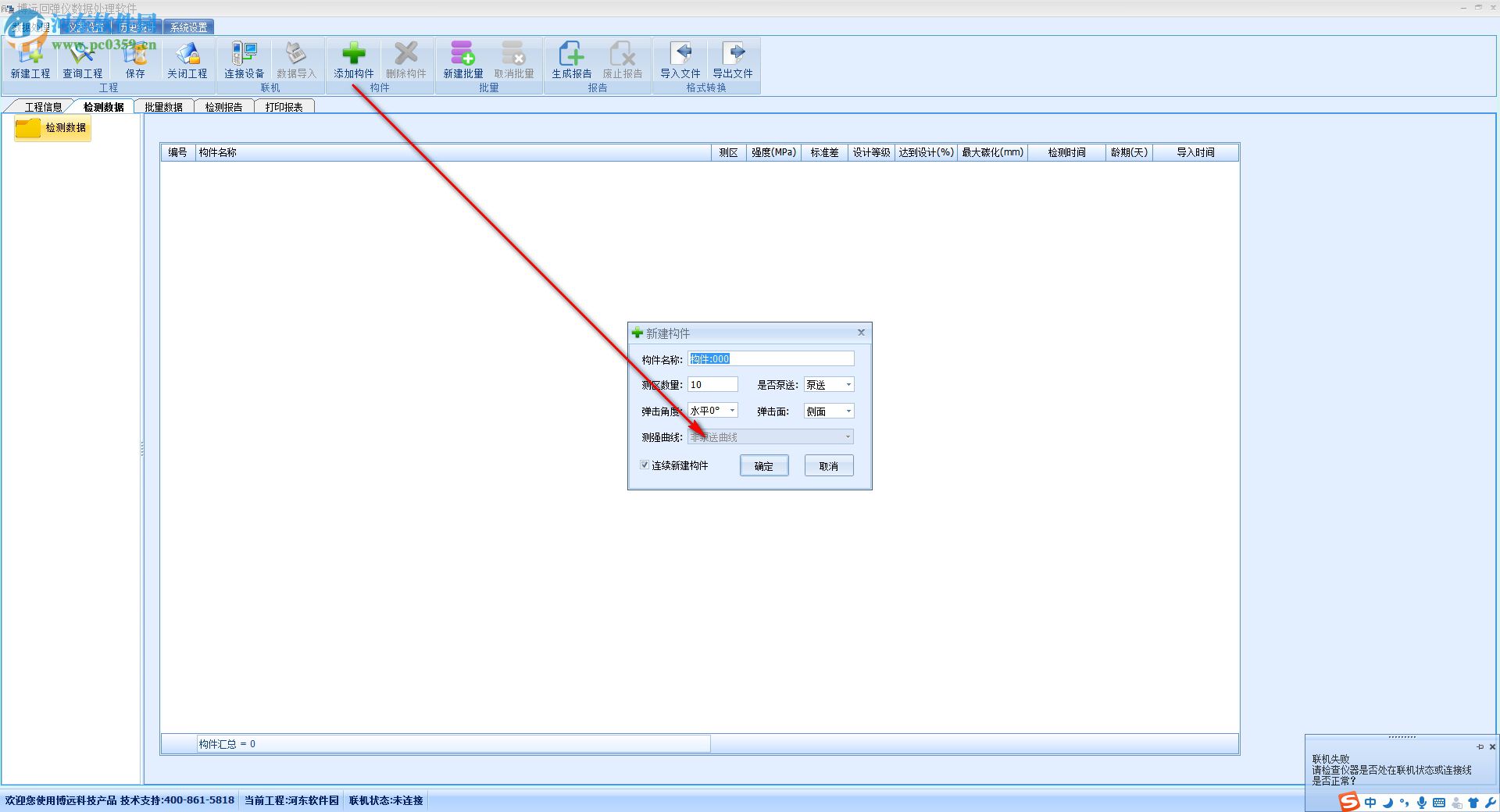The width and height of the screenshot is (1500, 812).
Task: Click the 达到设计(%) column header
Action: point(926,152)
